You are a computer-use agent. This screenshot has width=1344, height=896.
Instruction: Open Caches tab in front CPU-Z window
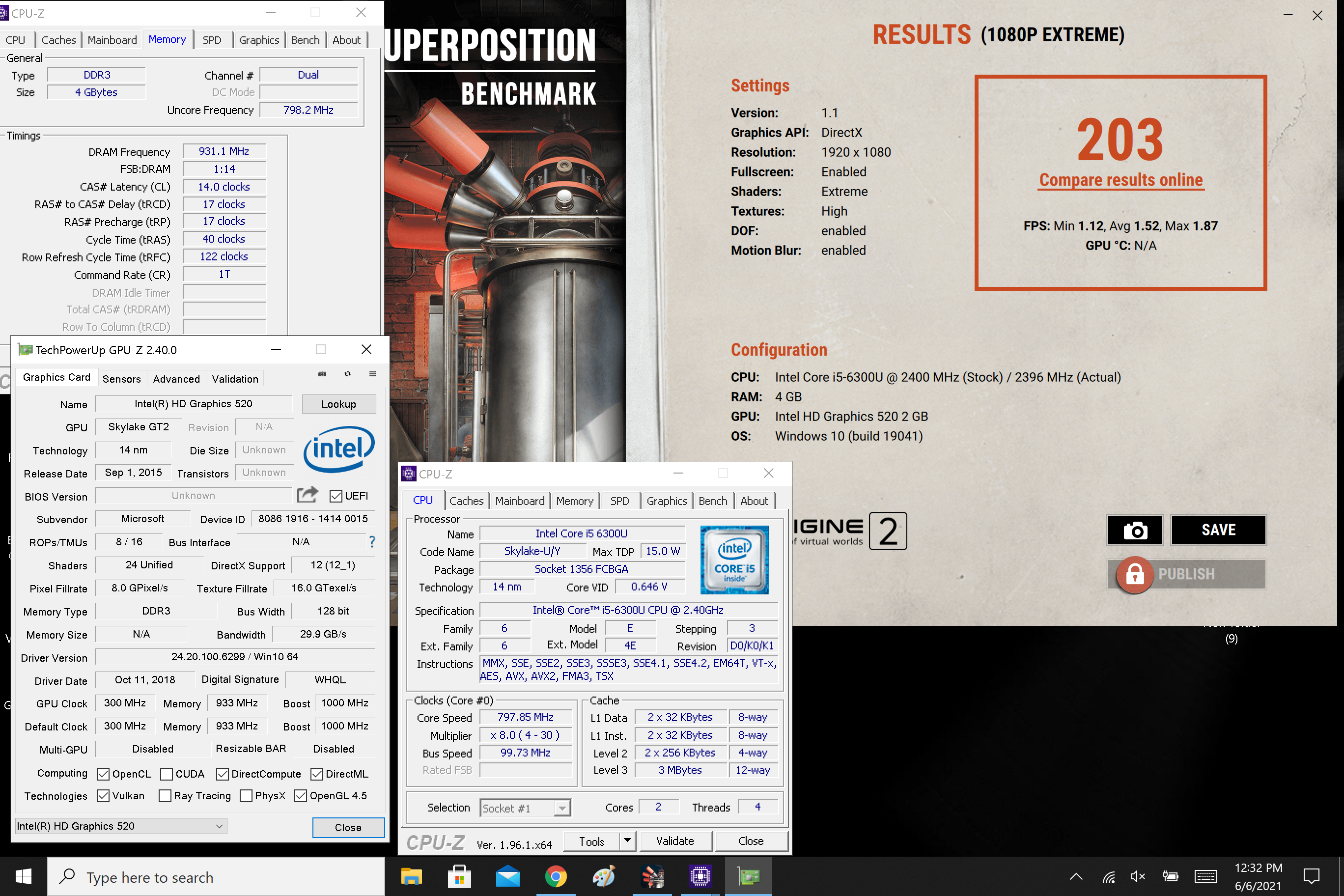click(466, 501)
